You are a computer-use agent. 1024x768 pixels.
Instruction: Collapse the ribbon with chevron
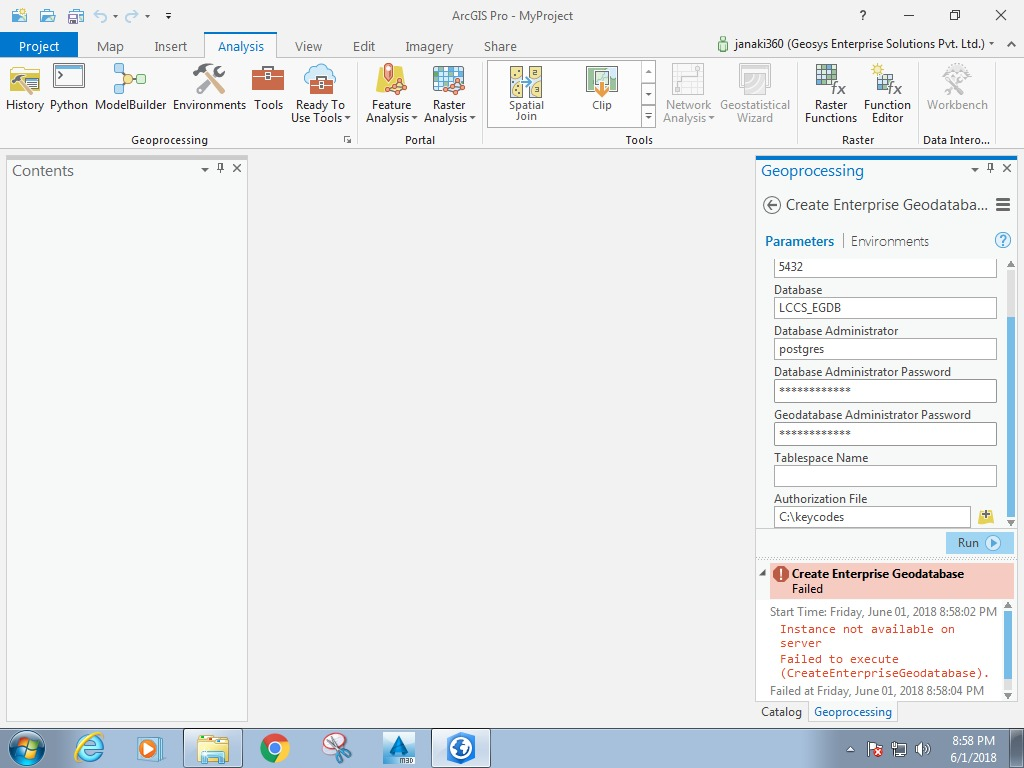(x=1011, y=44)
